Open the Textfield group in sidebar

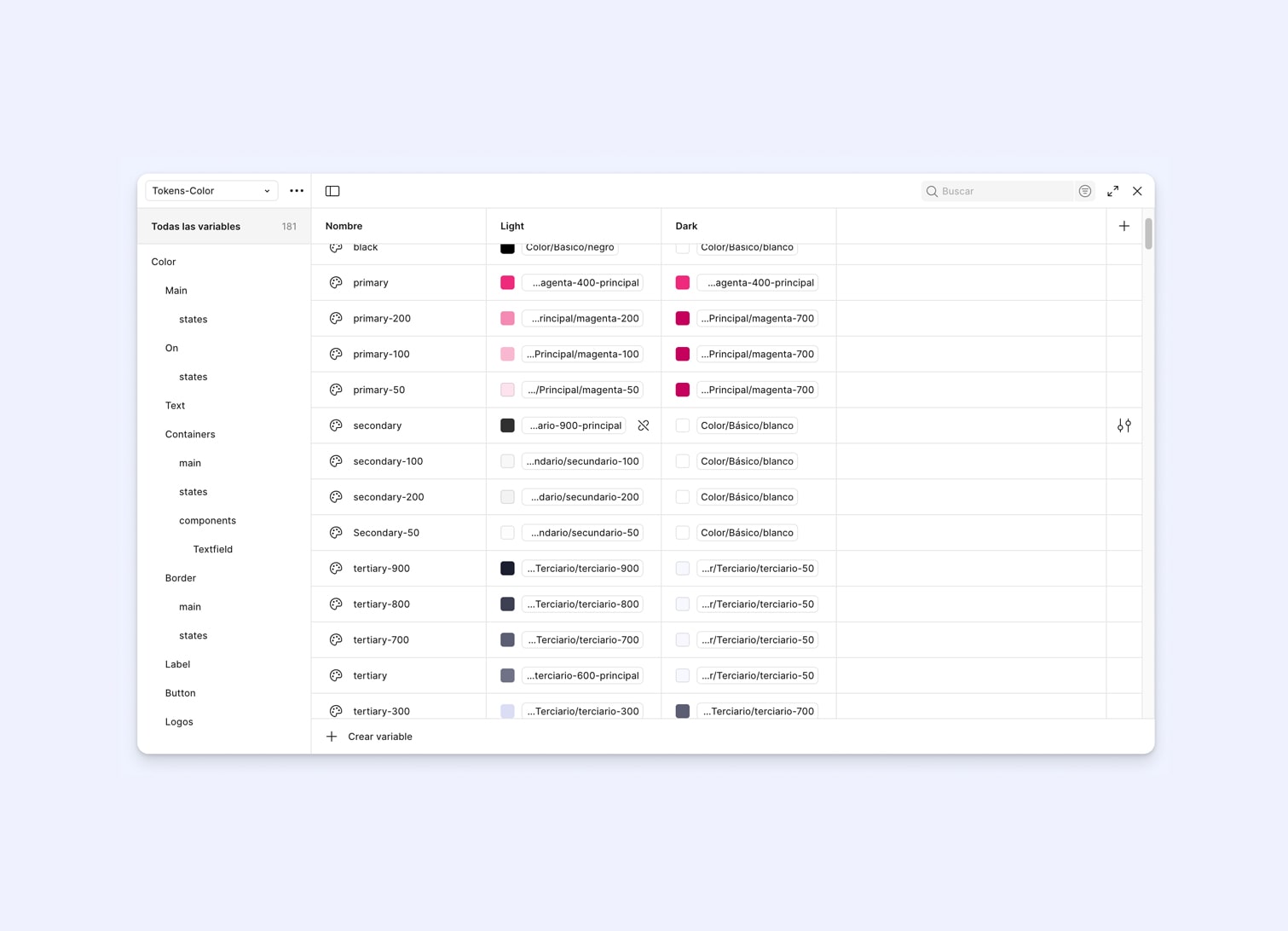click(x=212, y=549)
